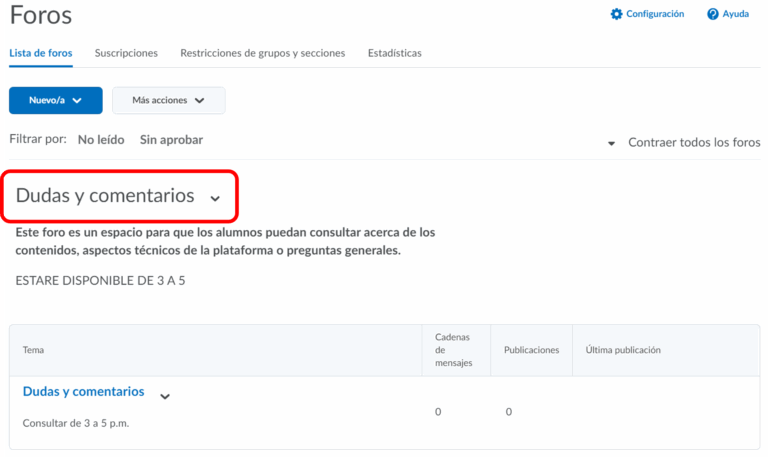Screen dimensions: 768x457
Task: Open the Configuración link
Action: click(x=655, y=14)
